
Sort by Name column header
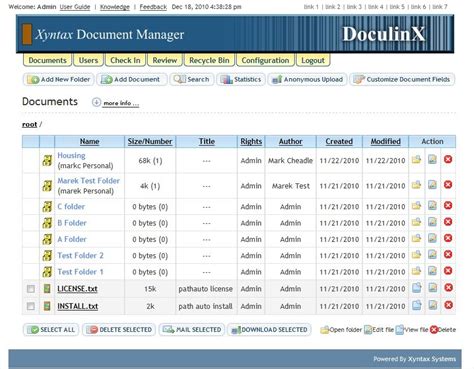[x=89, y=141]
